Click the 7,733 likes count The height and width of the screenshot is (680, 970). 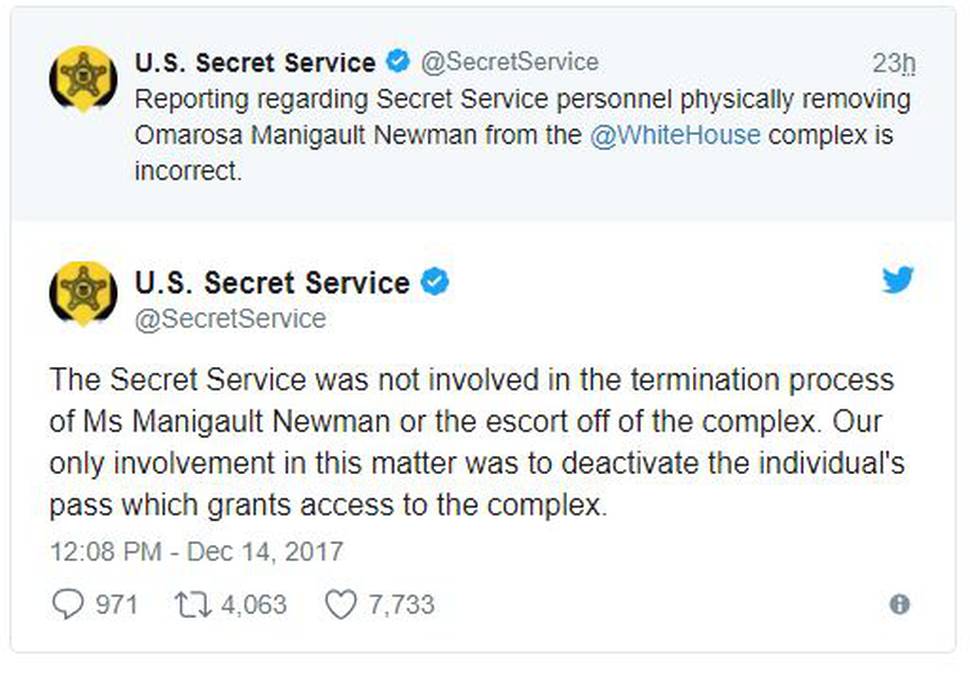coord(401,605)
